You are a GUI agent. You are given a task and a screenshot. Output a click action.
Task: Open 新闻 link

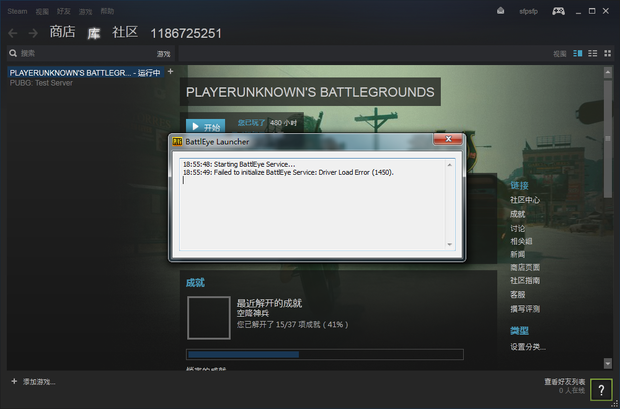(x=518, y=254)
